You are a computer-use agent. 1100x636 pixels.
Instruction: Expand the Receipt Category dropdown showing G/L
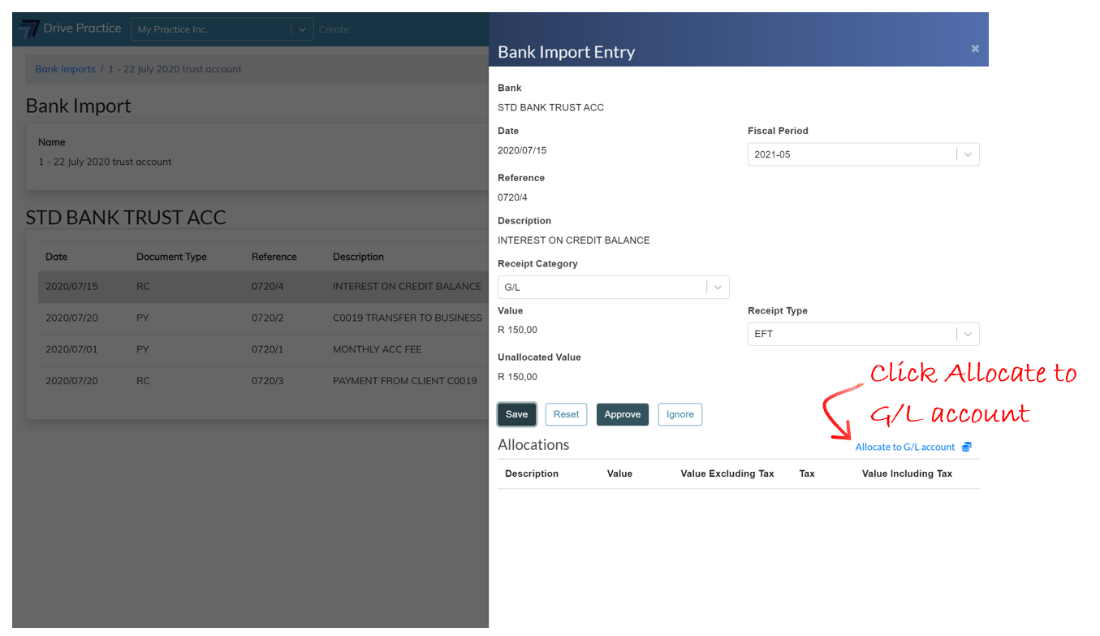click(x=613, y=287)
